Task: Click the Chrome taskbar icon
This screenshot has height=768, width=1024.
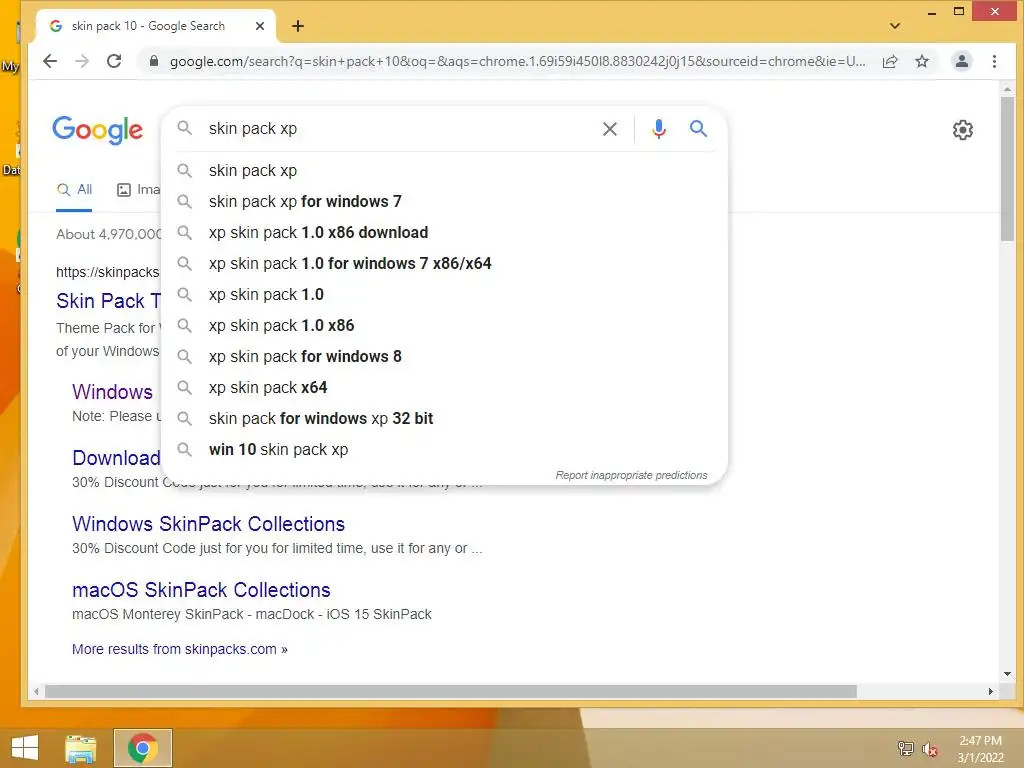Action: [x=142, y=748]
